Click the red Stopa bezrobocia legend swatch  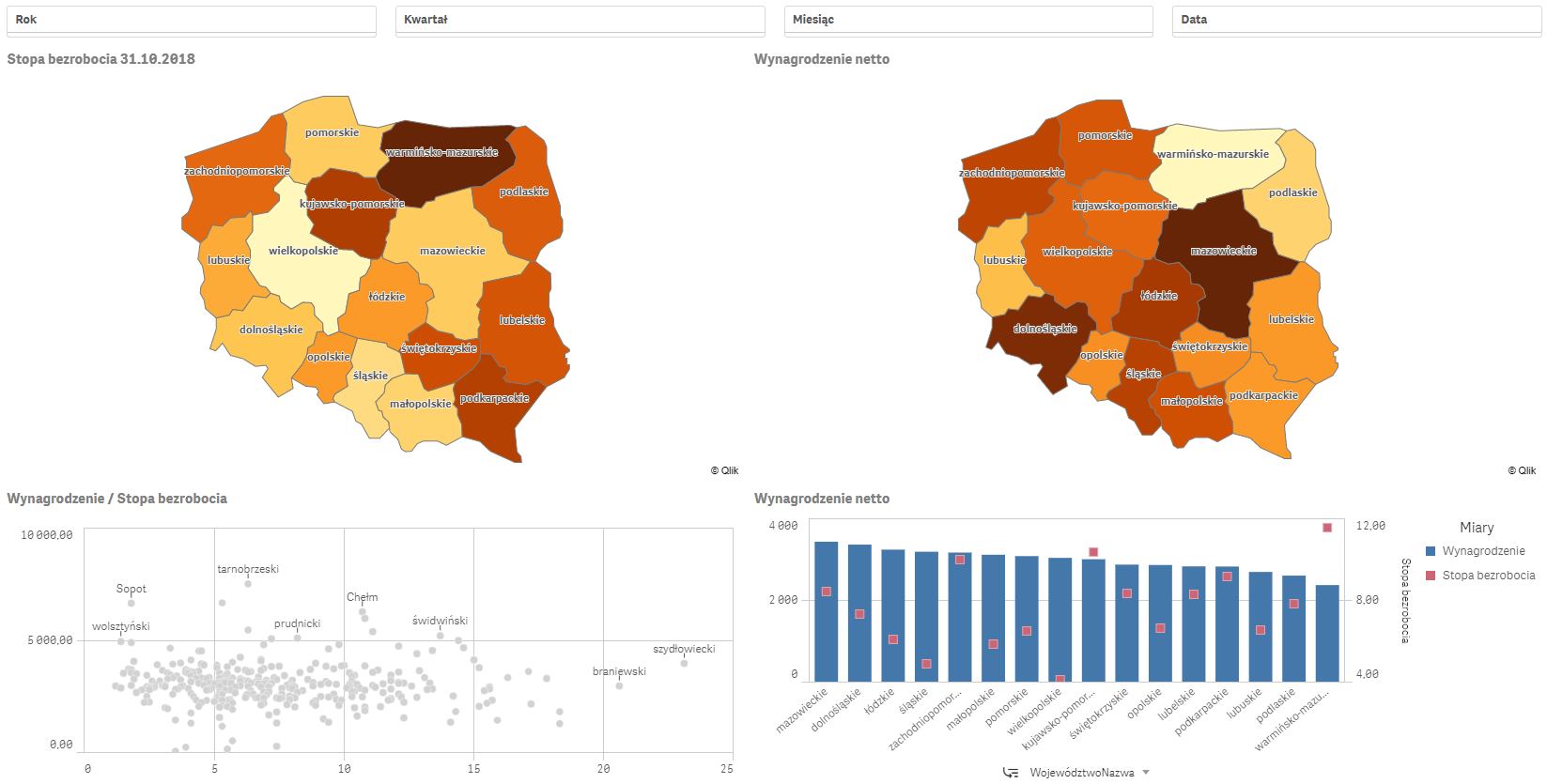tap(1431, 576)
